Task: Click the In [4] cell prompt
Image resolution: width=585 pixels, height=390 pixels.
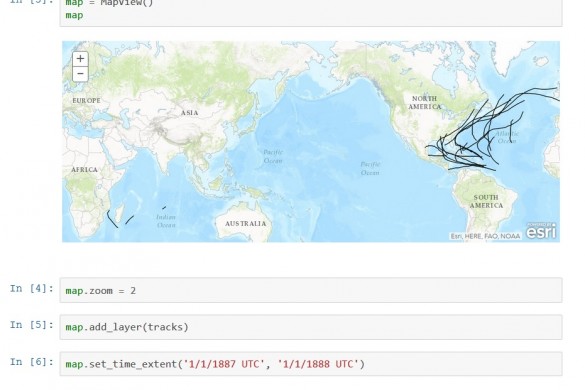Action: [x=32, y=288]
